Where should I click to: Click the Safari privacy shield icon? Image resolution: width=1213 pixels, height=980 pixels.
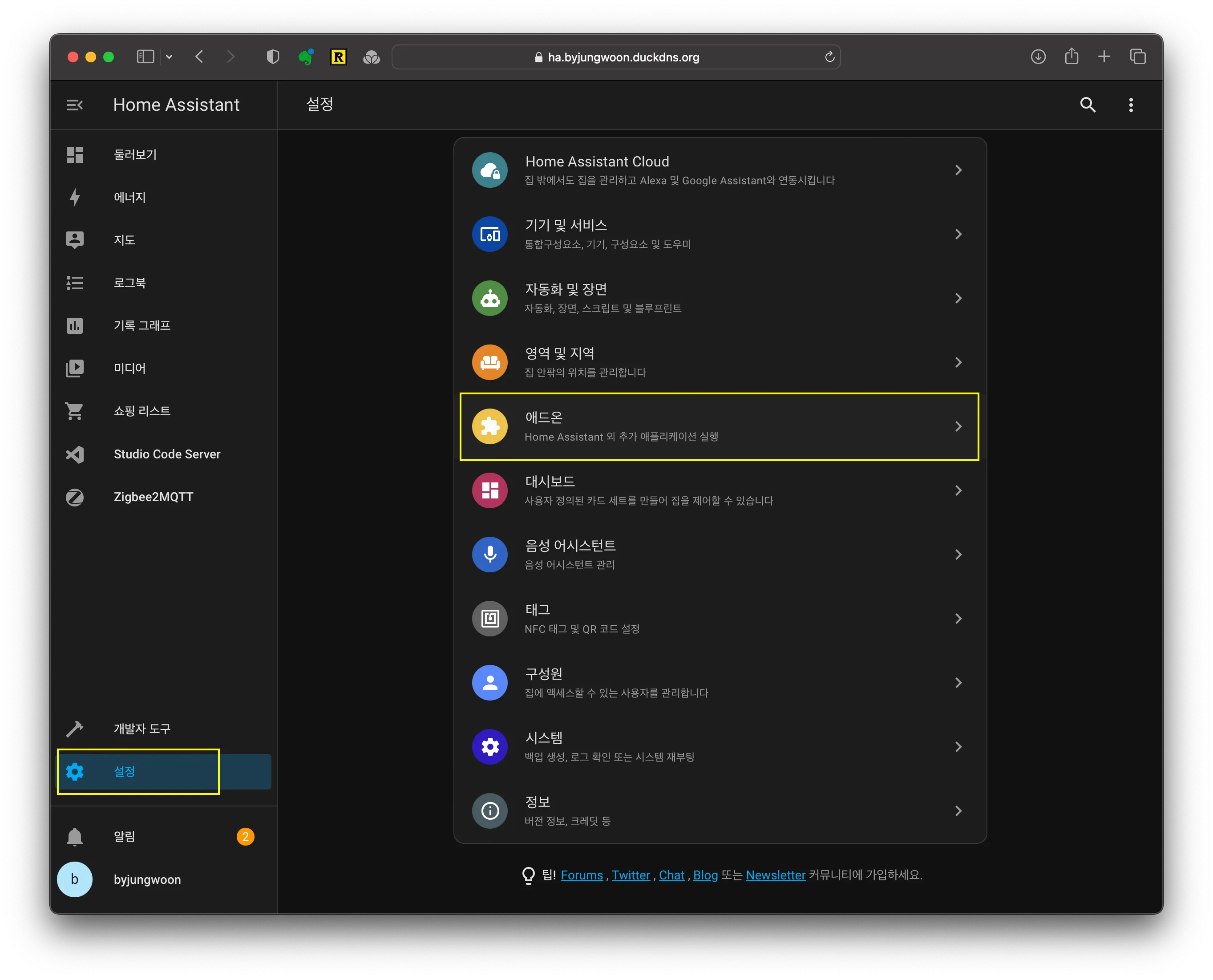[273, 57]
